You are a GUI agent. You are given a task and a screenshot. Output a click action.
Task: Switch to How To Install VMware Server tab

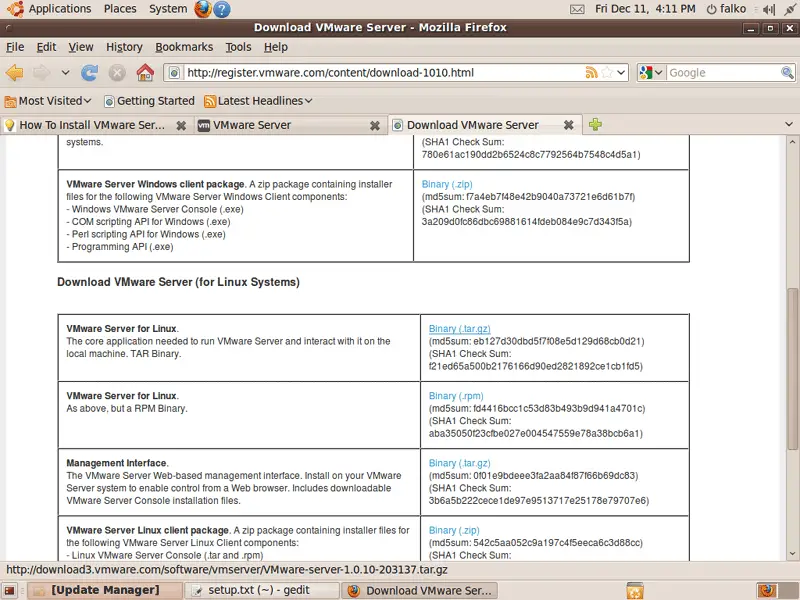[x=92, y=125]
